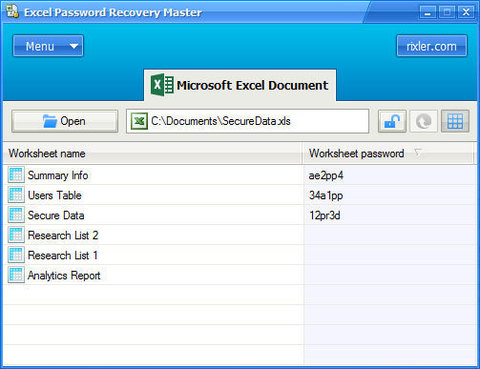Select the Microsoft Excel Document tab
480x369 pixels.
coord(240,85)
